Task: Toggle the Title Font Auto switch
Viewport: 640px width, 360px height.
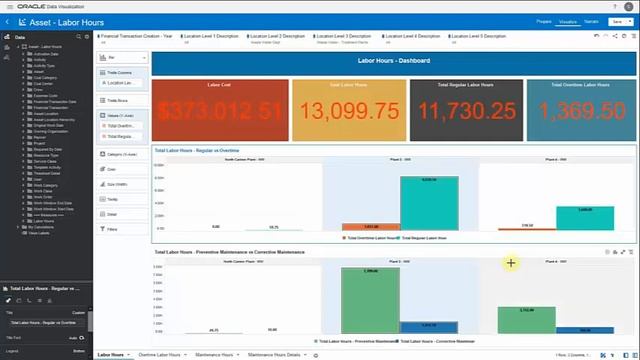Action: coord(82,338)
